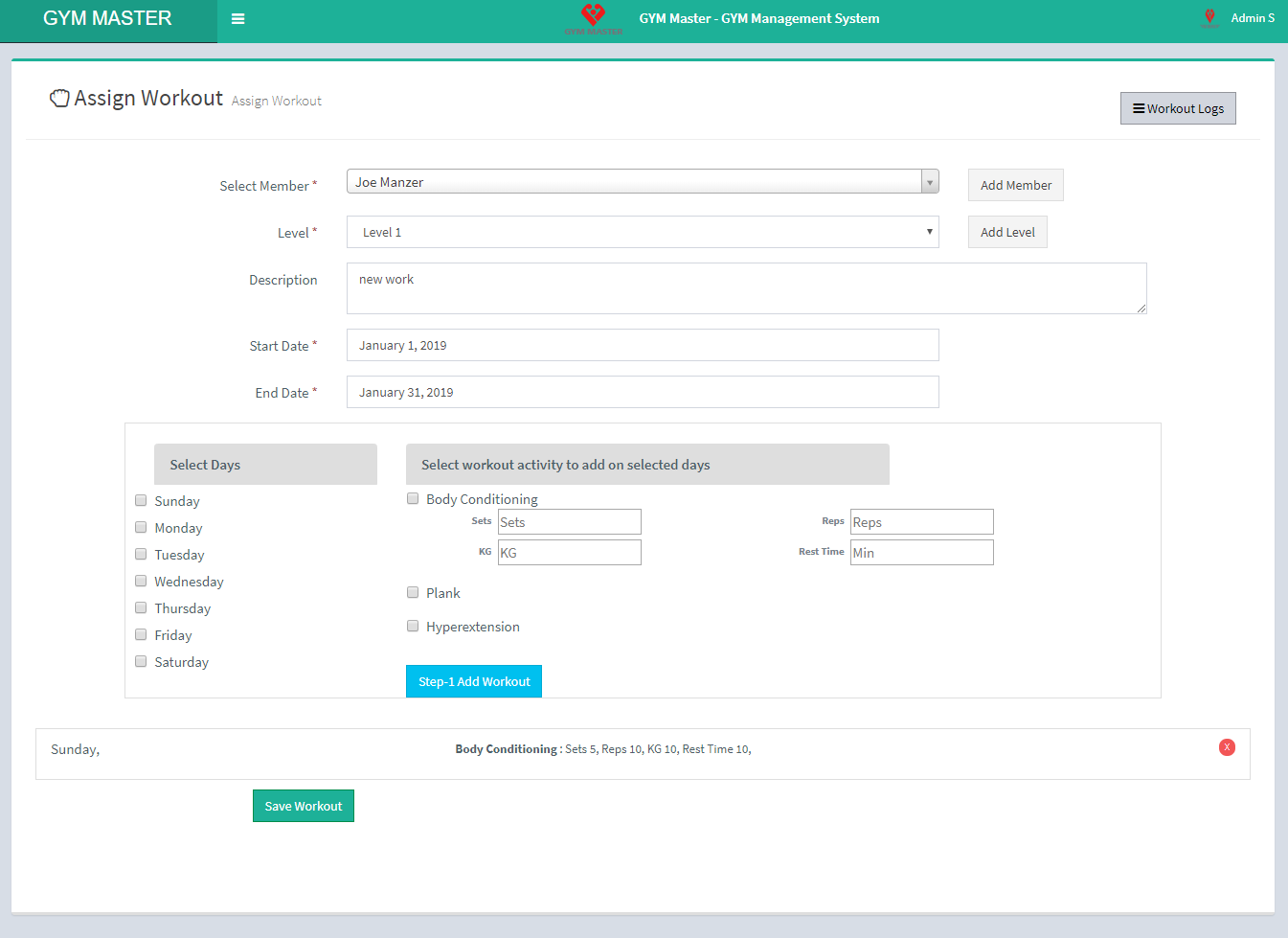Focus the Sets input field
The image size is (1288, 938).
tap(569, 522)
